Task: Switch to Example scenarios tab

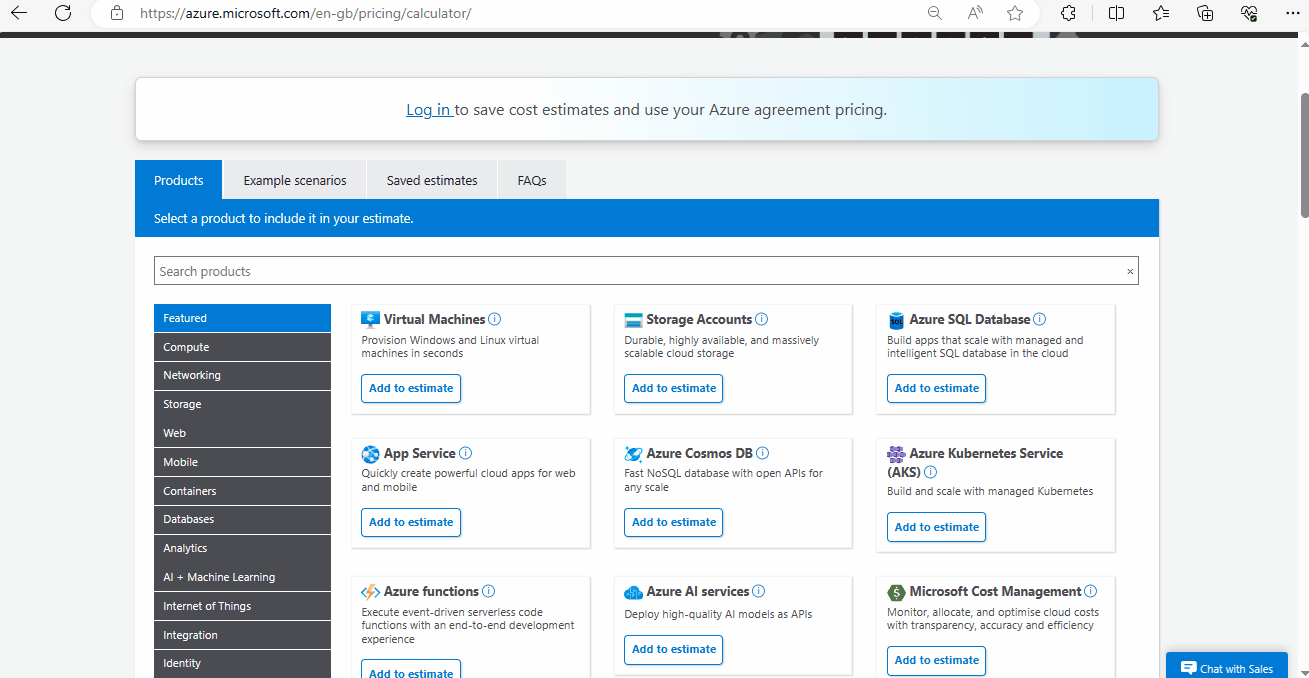Action: (x=295, y=180)
